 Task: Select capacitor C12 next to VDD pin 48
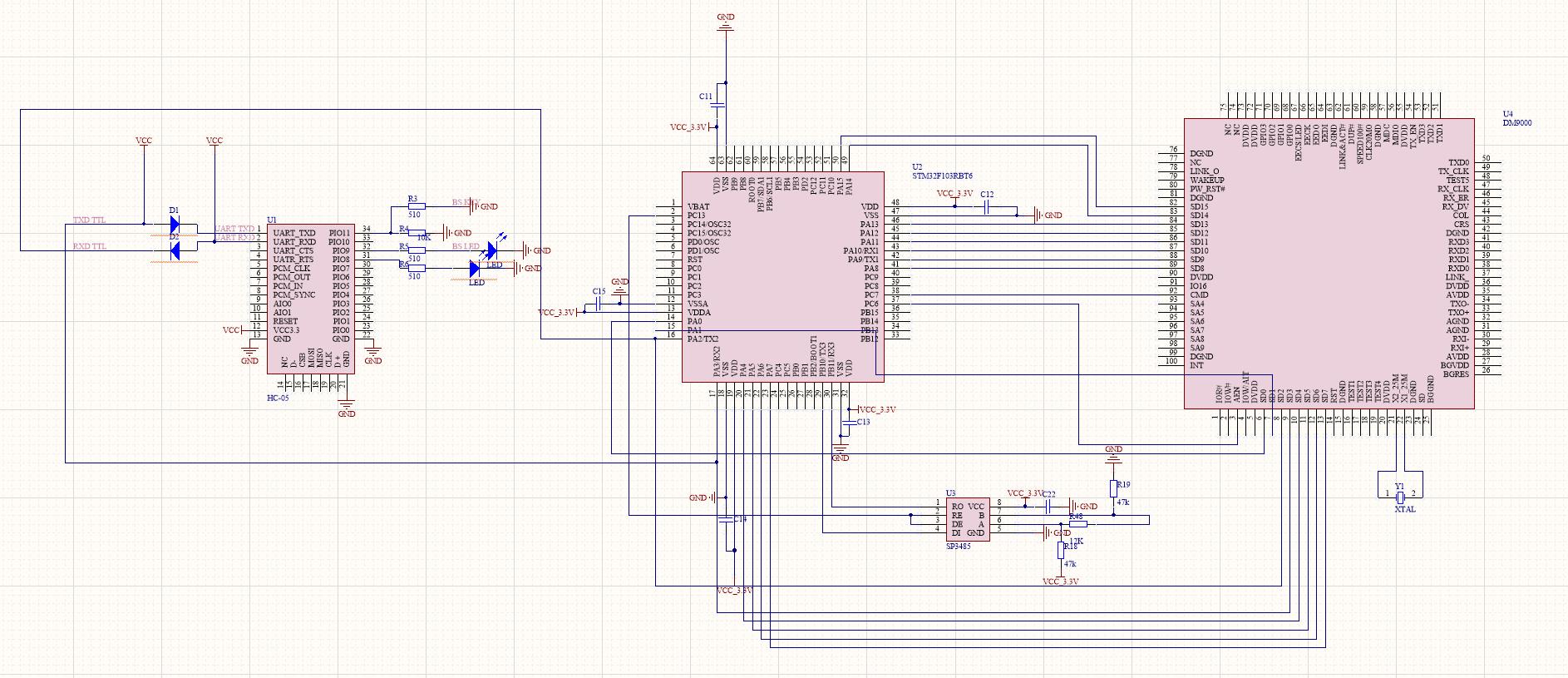987,205
